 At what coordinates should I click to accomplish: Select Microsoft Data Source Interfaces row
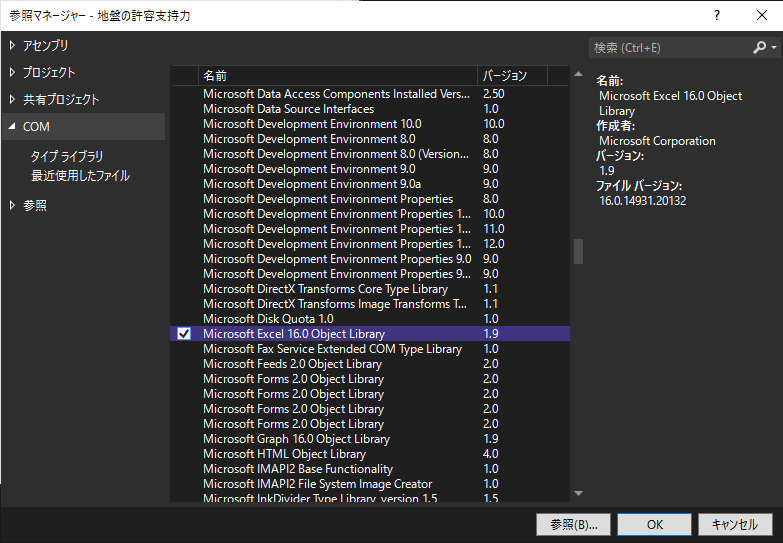pyautogui.click(x=370, y=108)
